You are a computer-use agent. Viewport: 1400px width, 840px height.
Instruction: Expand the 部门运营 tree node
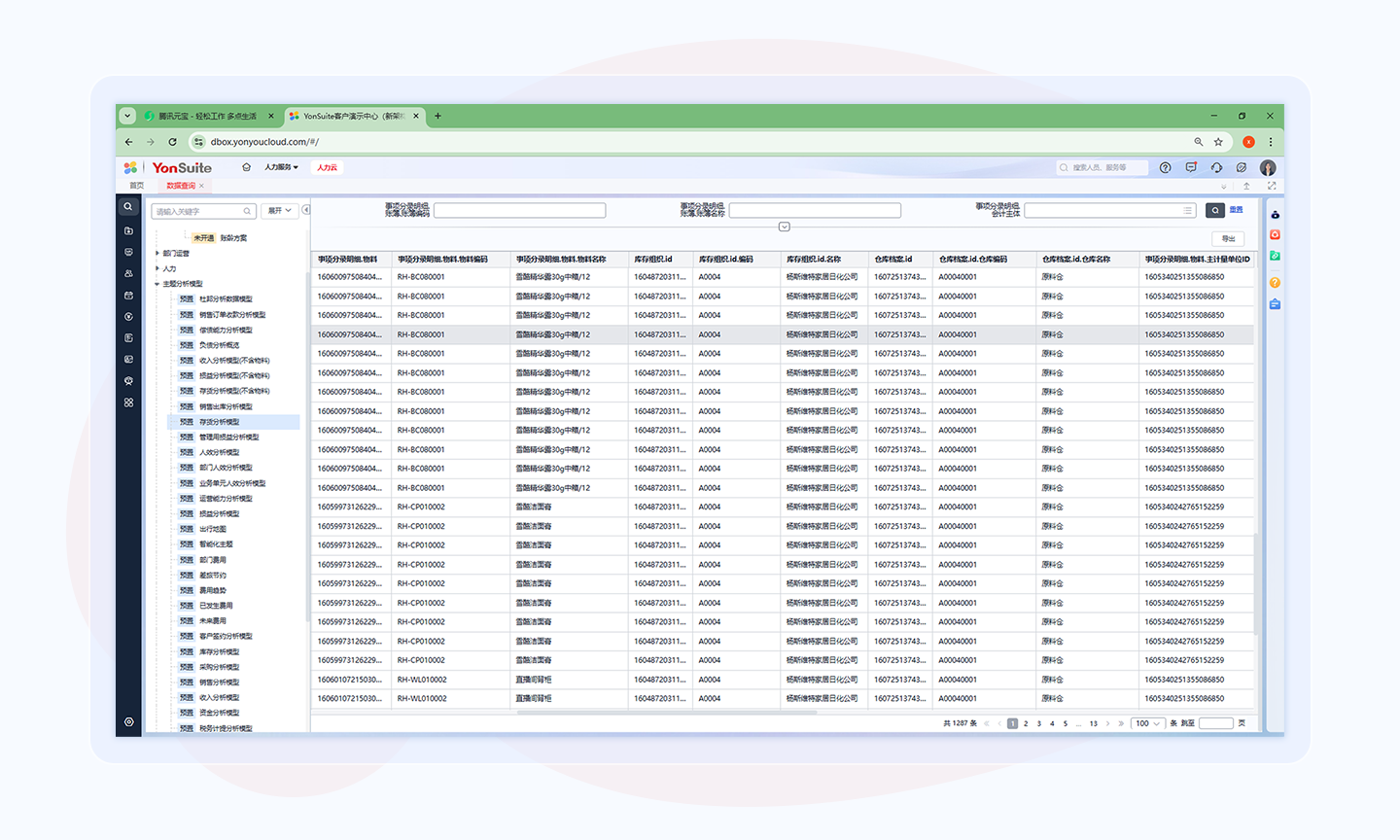click(x=157, y=254)
